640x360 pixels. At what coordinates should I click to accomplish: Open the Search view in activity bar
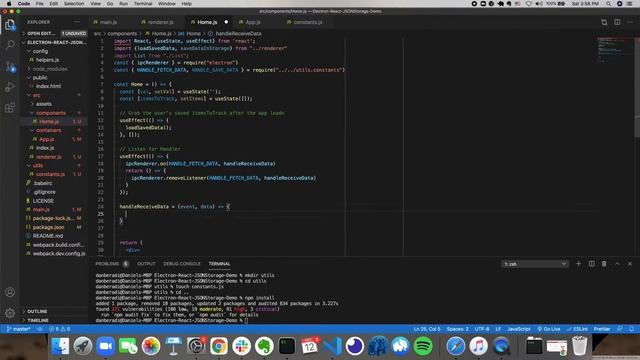[x=10, y=45]
